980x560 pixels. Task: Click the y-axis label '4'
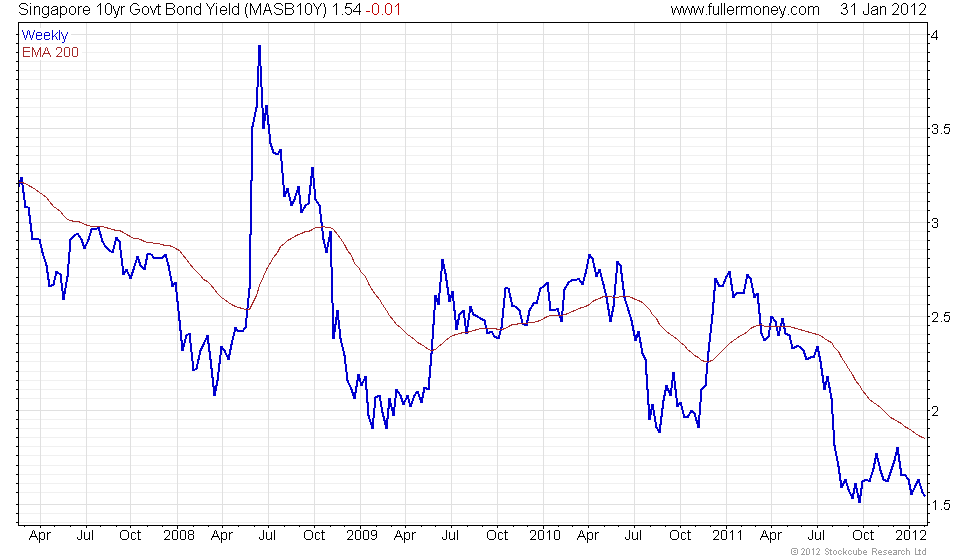pos(934,35)
